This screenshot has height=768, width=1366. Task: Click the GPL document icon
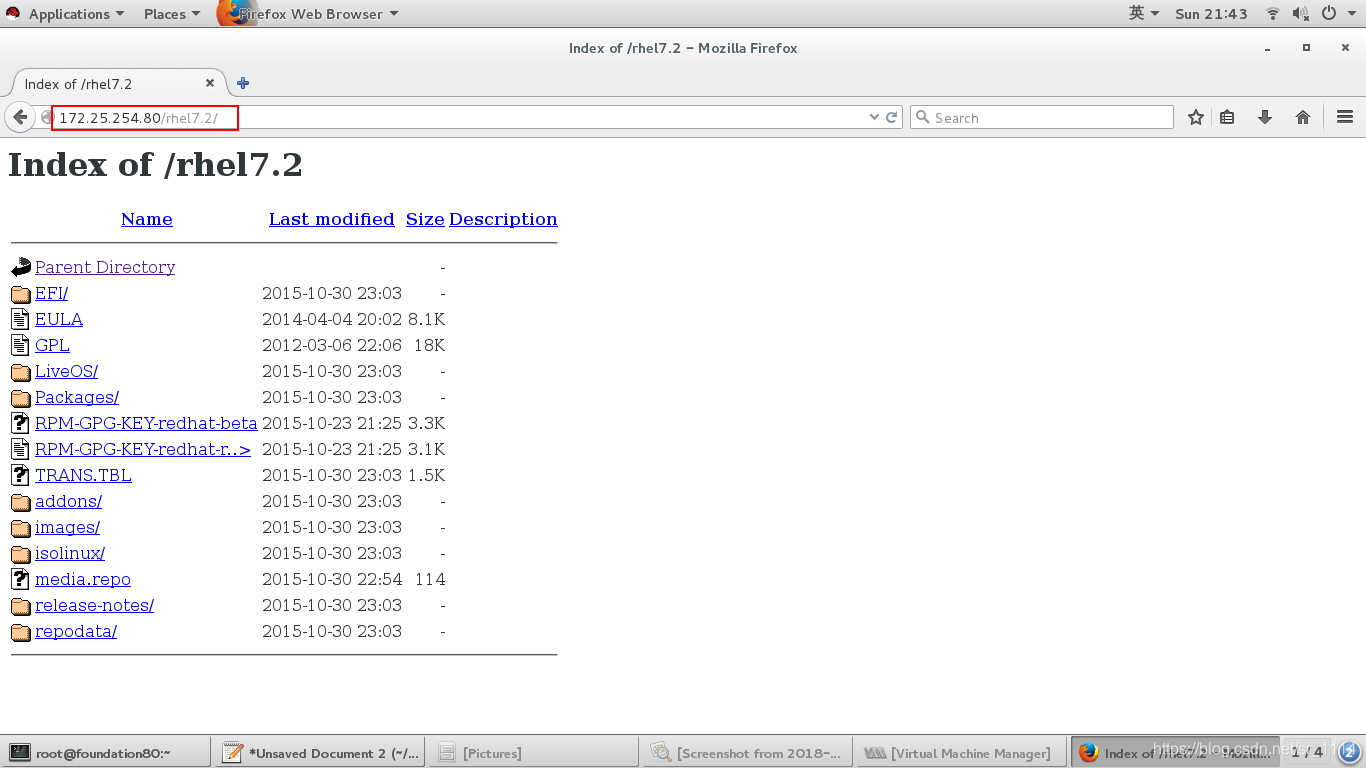click(x=21, y=346)
